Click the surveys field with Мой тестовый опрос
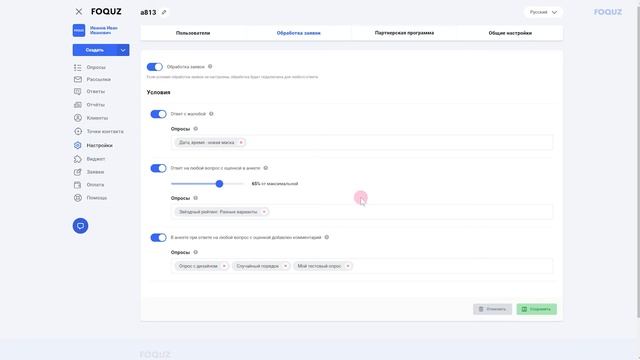The height and width of the screenshot is (360, 640). pyautogui.click(x=362, y=266)
